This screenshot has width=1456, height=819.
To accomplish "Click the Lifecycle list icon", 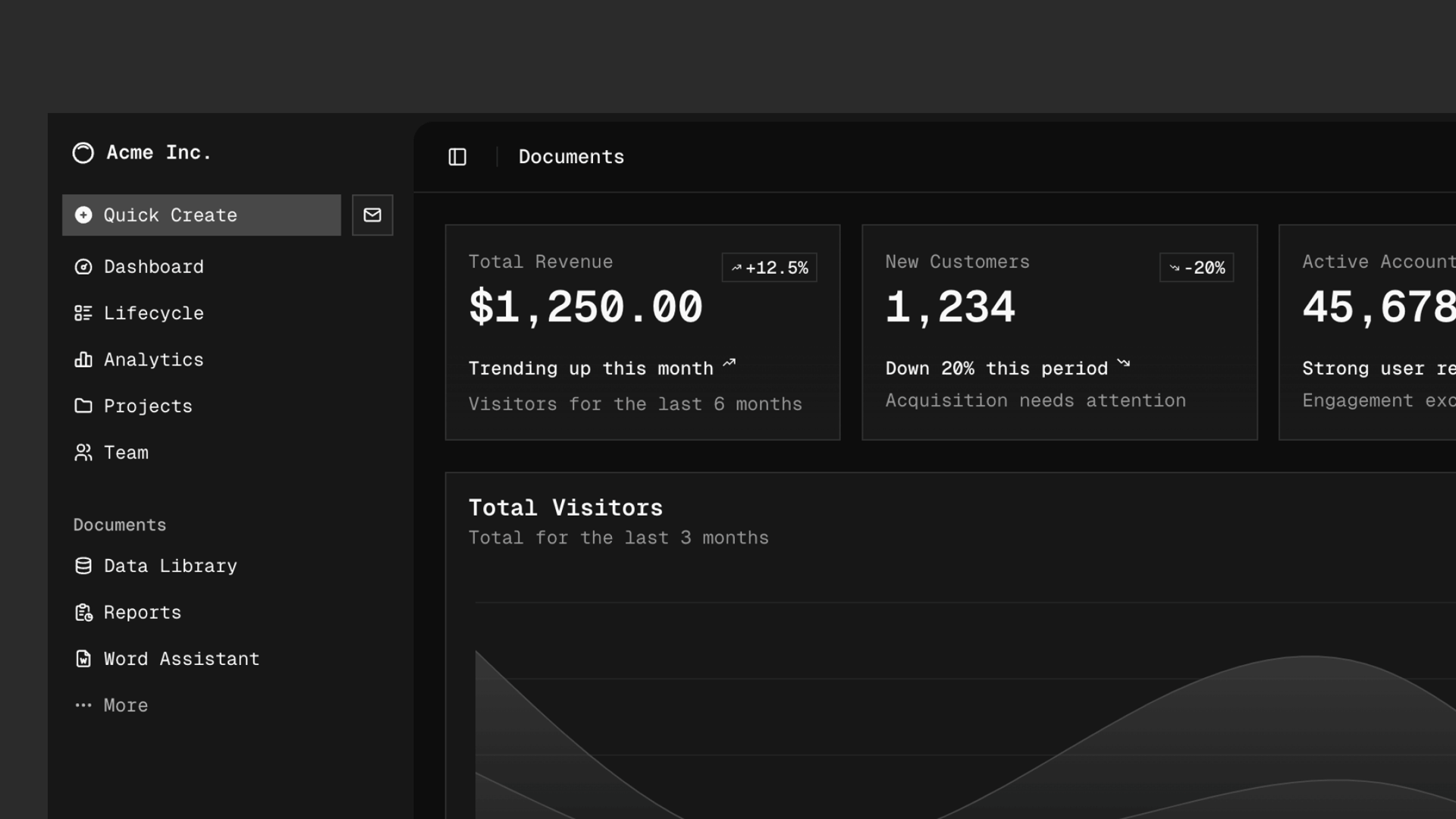I will (83, 313).
